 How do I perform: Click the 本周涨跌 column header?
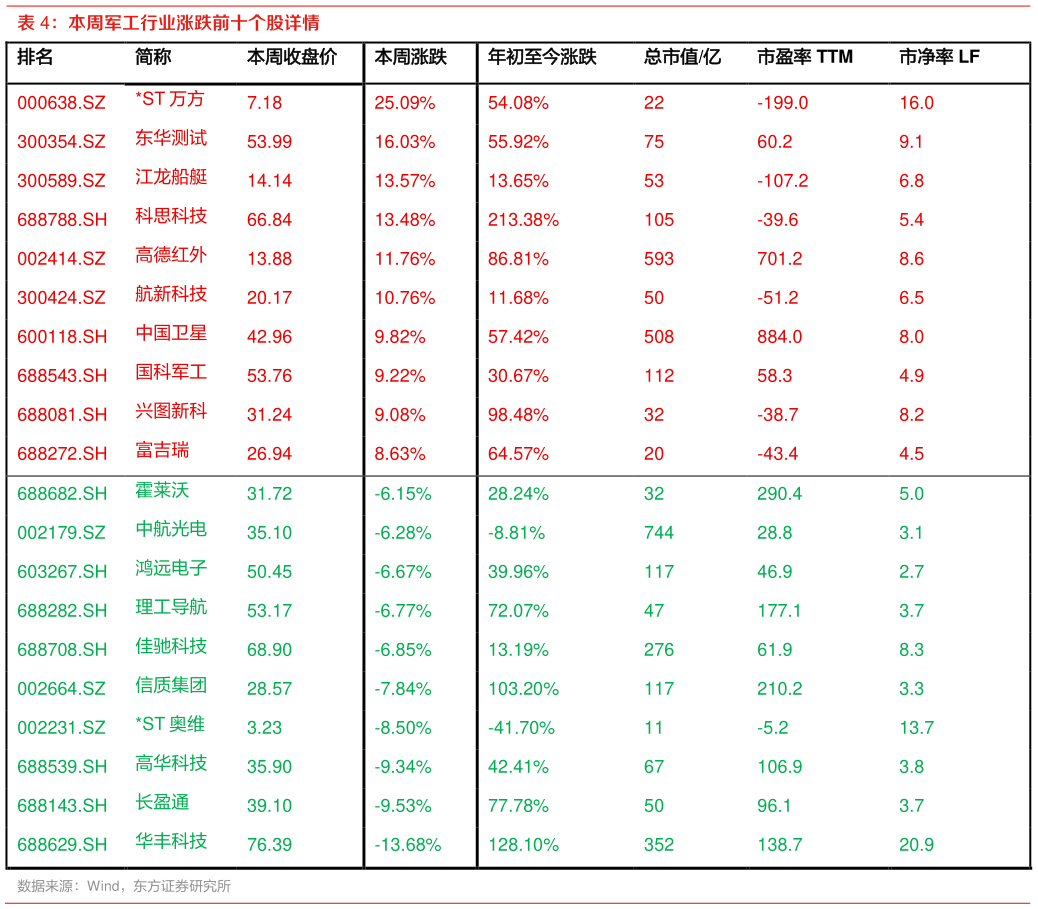pyautogui.click(x=410, y=57)
